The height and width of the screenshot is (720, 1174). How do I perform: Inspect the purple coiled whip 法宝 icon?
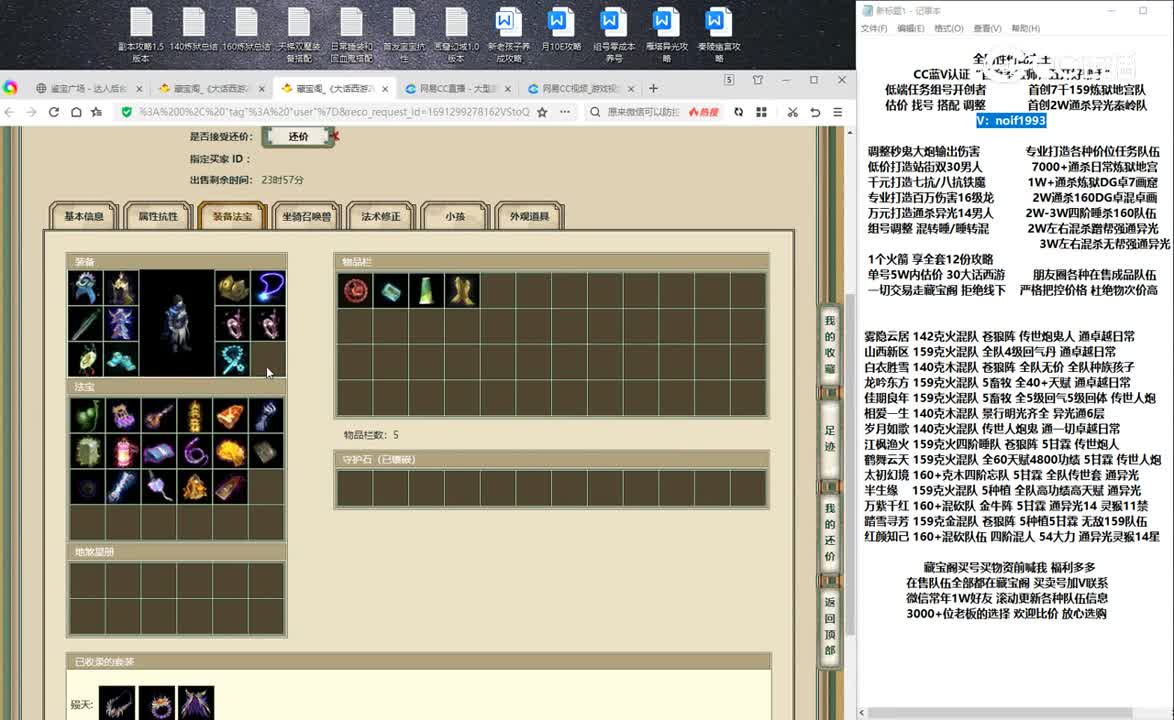(195, 451)
